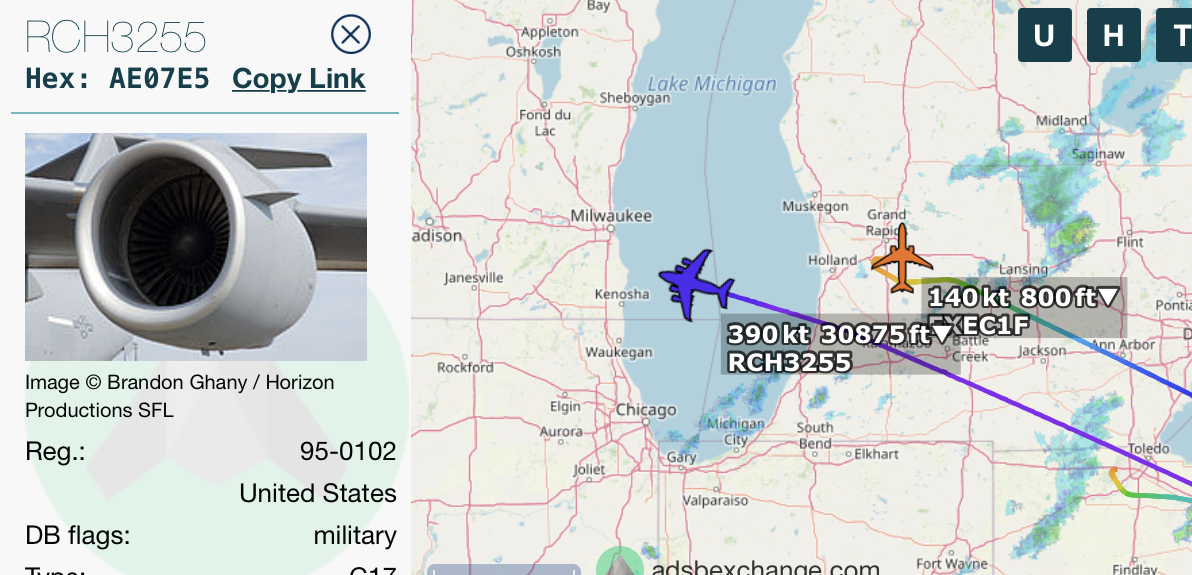Image resolution: width=1192 pixels, height=575 pixels.
Task: Toggle the T button at top right
Action: [1175, 35]
